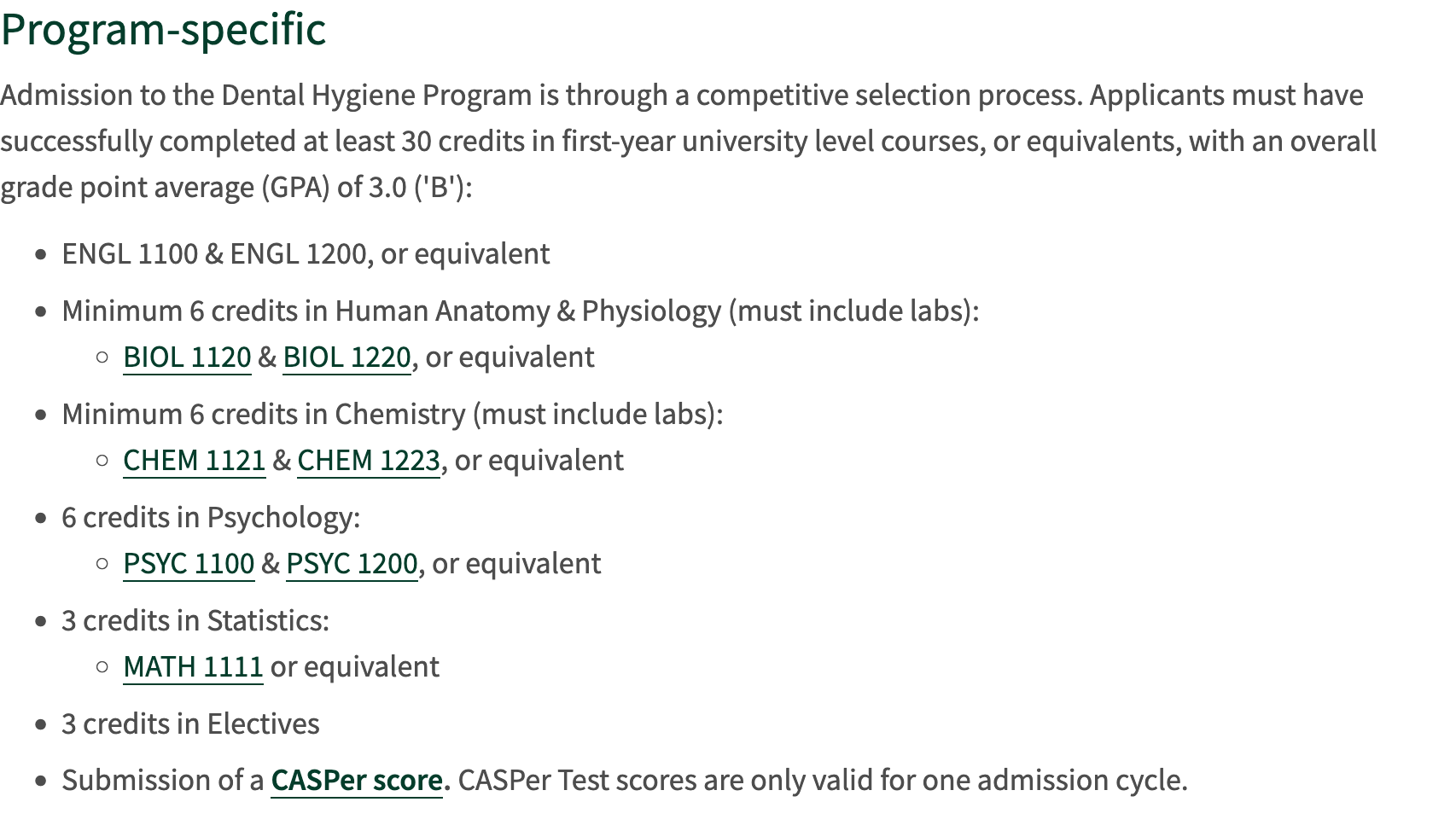
Task: Open the BIOL 1120 course link
Action: click(187, 357)
